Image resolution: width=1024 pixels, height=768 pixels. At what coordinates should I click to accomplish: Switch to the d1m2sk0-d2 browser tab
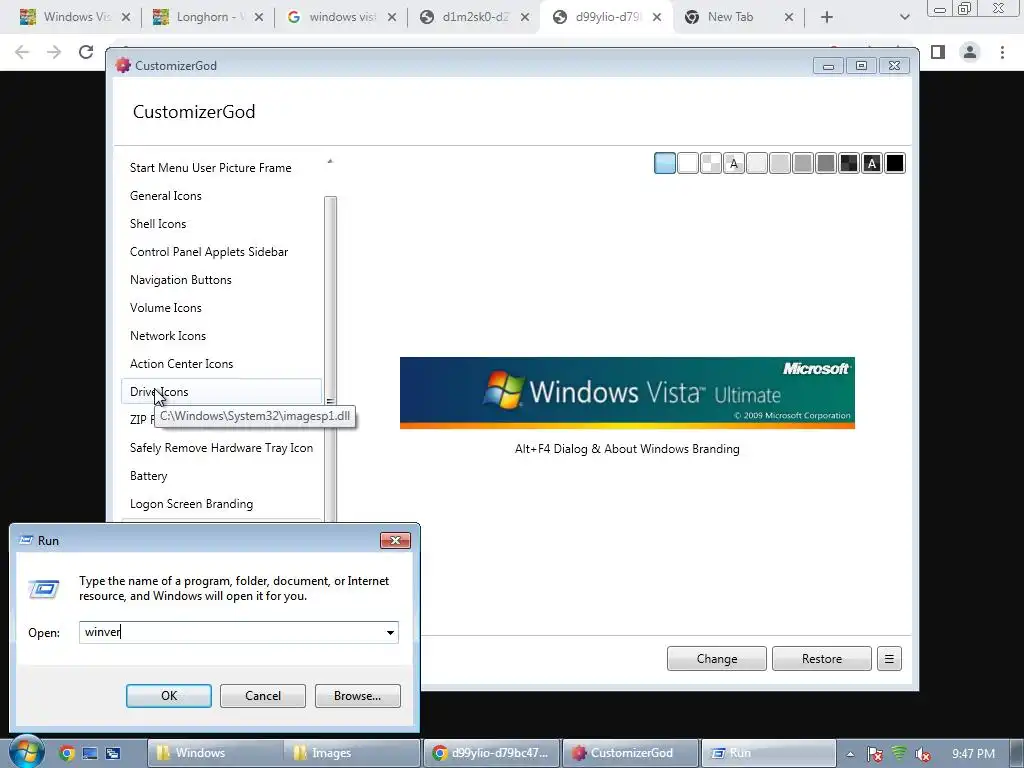(474, 17)
